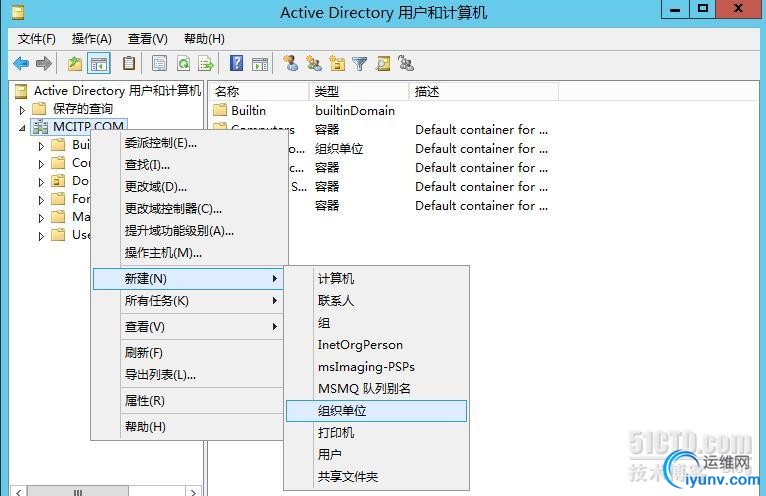The image size is (766, 496).
Task: Open the 所有任务(K) submenu
Action: [188, 301]
